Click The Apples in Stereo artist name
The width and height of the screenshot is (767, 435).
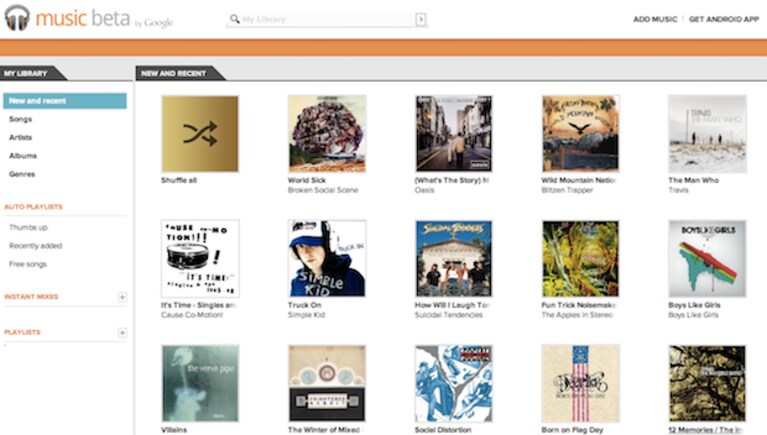[577, 315]
